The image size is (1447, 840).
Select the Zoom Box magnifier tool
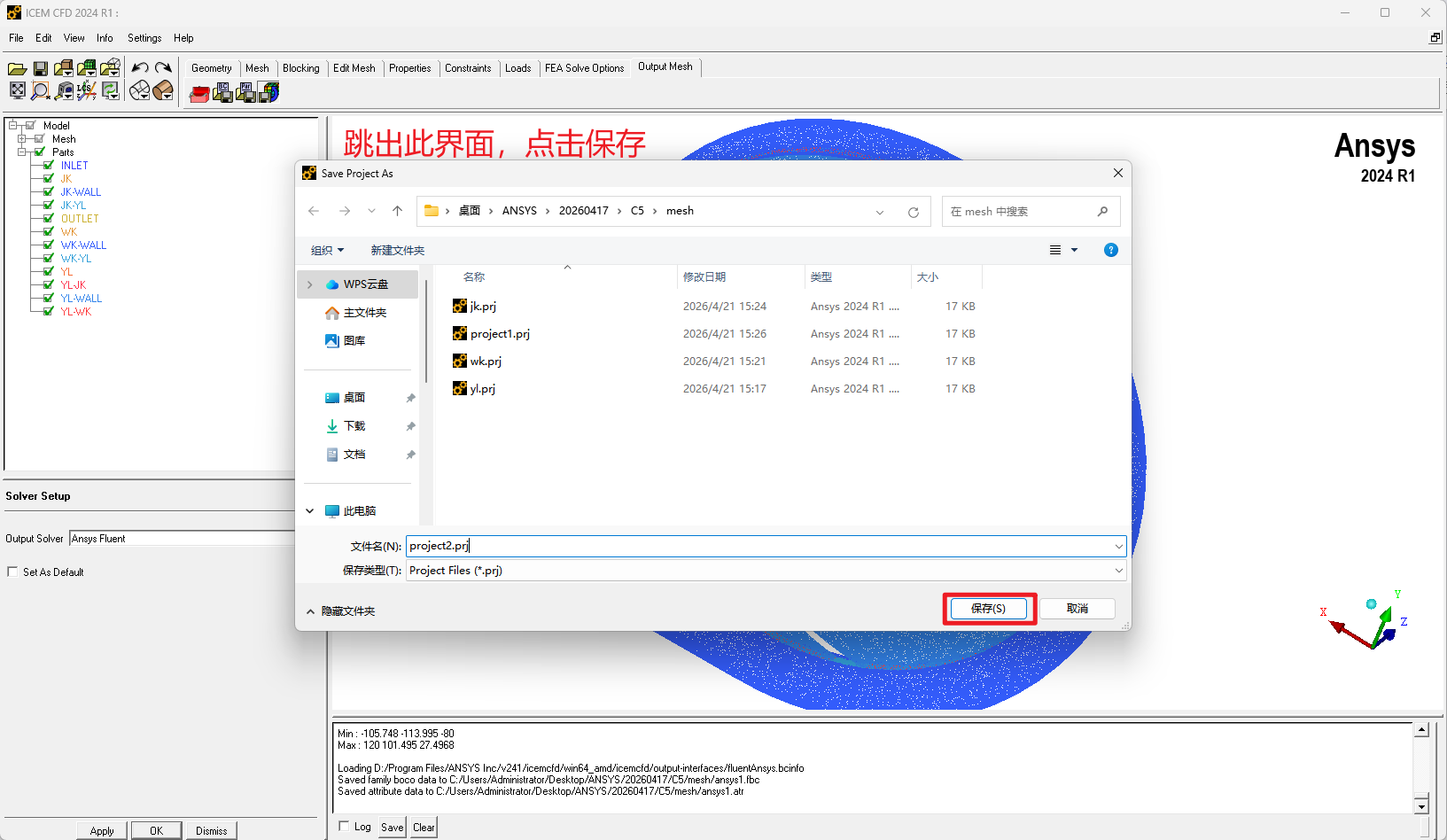coord(40,90)
